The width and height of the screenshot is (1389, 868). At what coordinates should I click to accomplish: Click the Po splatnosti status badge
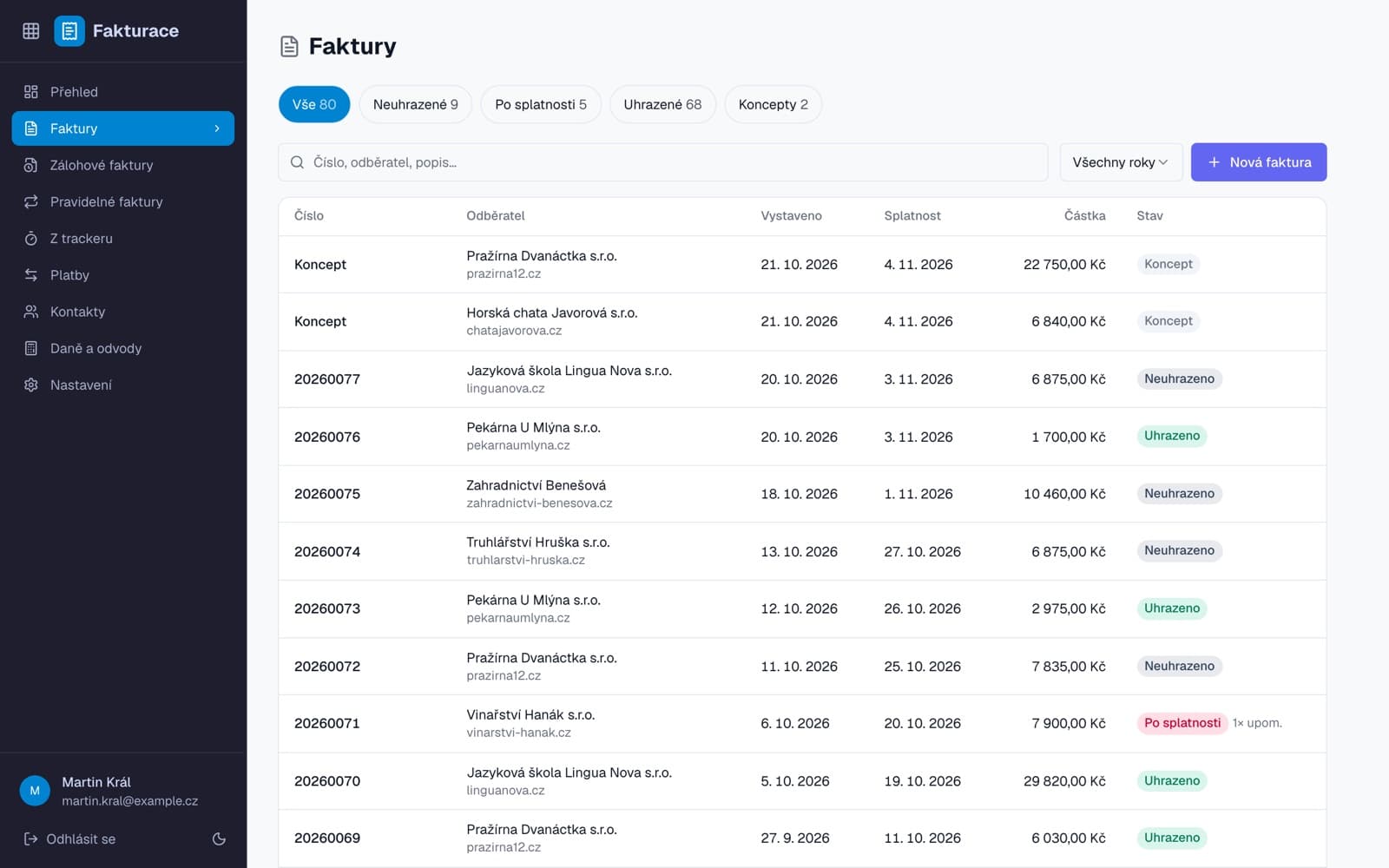1182,723
